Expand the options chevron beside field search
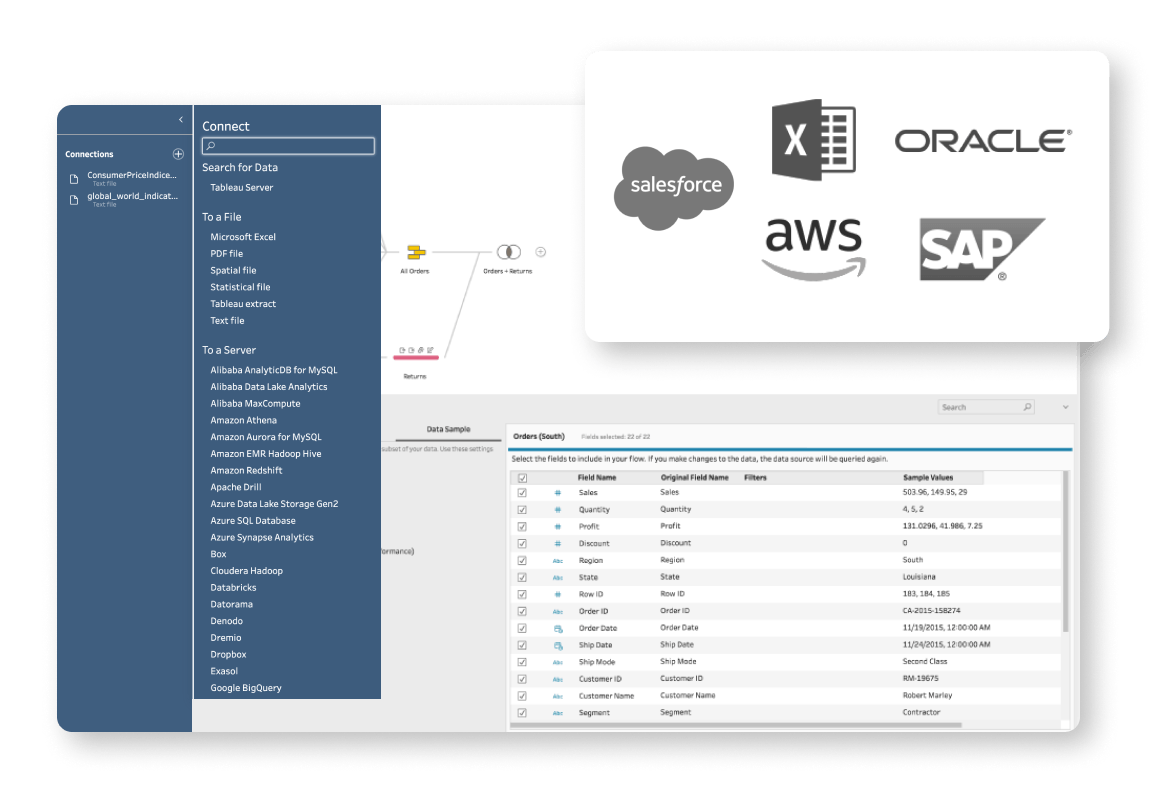 pyautogui.click(x=1066, y=407)
